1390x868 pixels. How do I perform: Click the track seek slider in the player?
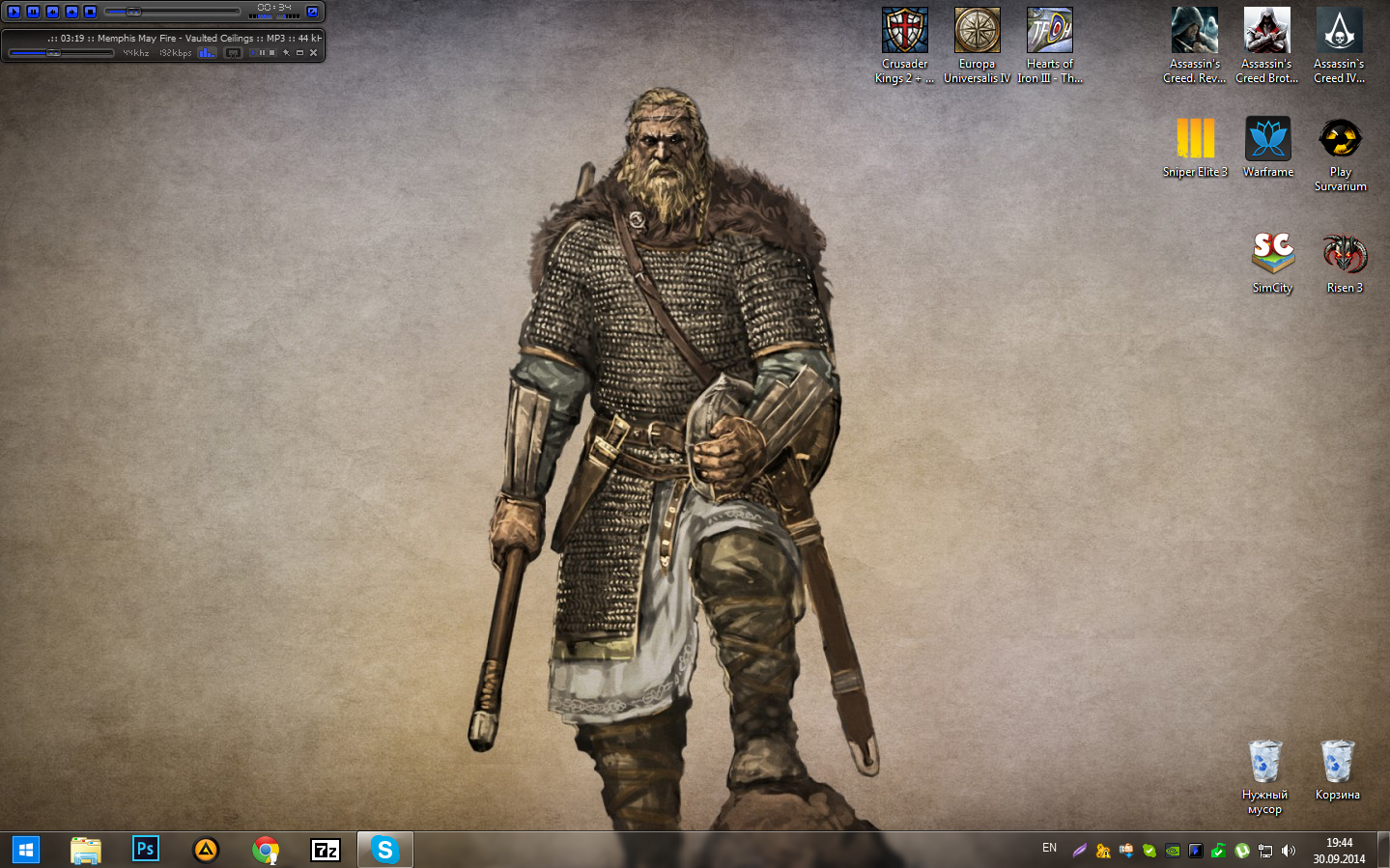pyautogui.click(x=172, y=12)
